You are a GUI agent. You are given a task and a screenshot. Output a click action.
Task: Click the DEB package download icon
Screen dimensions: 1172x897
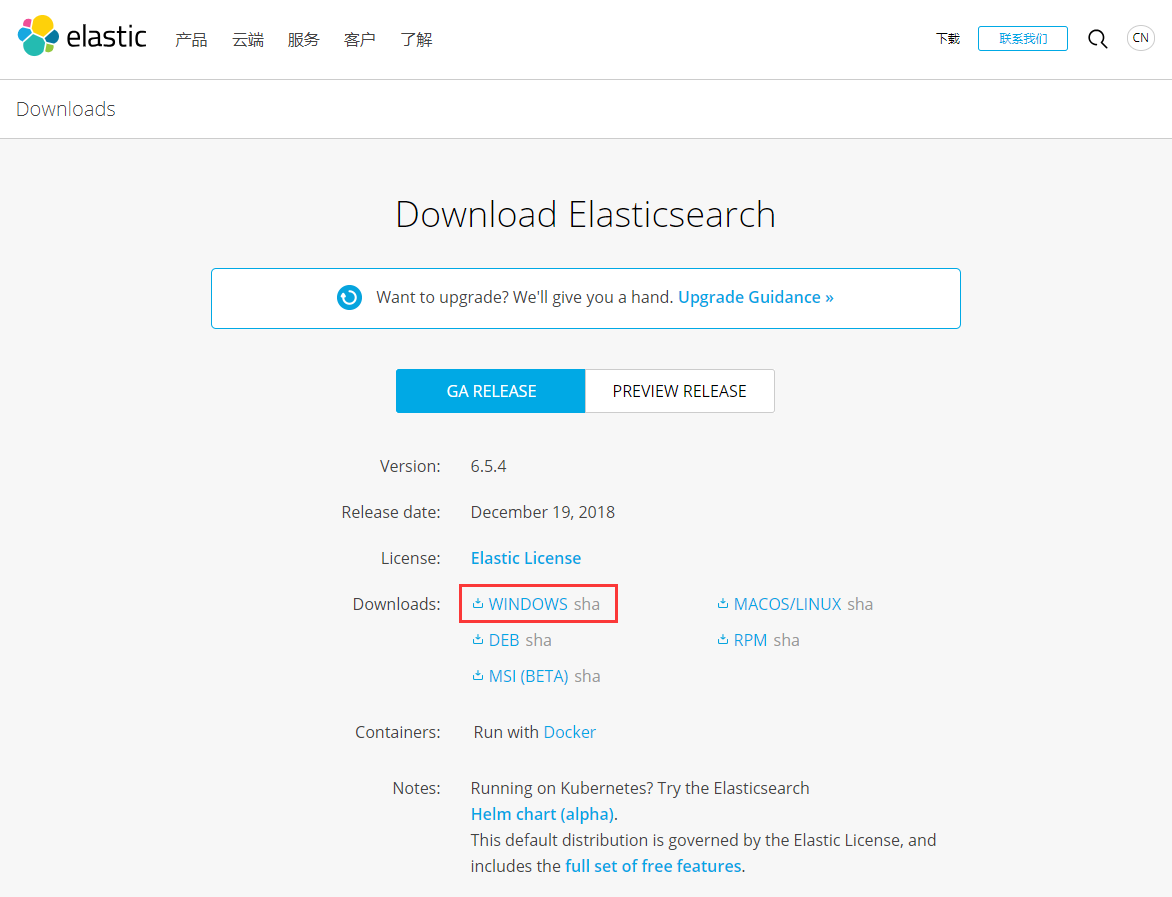(478, 639)
